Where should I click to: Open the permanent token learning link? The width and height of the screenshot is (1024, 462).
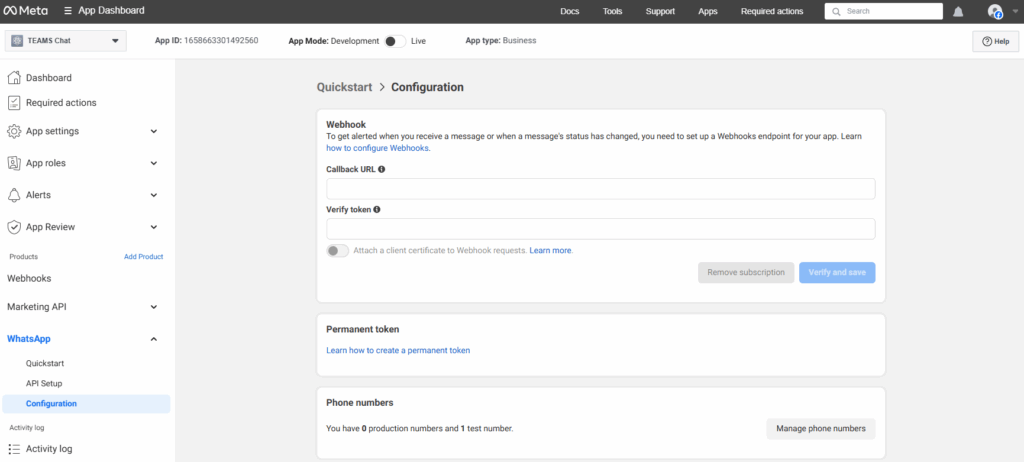[398, 350]
